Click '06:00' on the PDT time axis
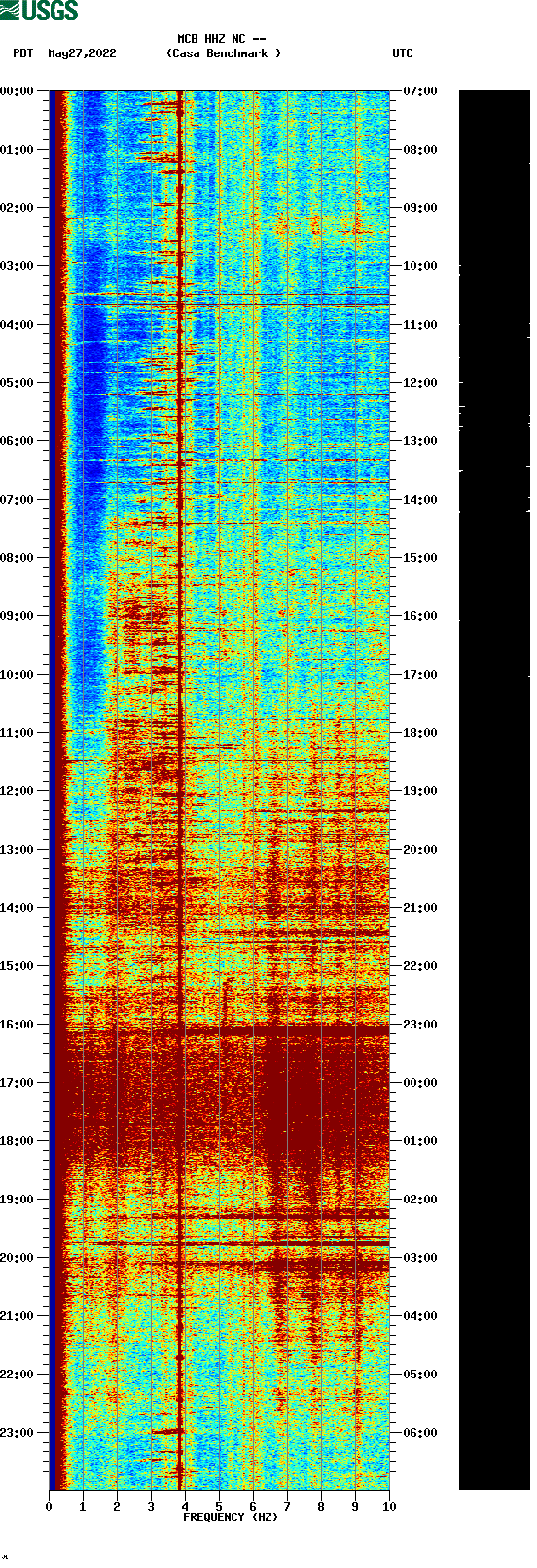The image size is (537, 1568). 18,441
